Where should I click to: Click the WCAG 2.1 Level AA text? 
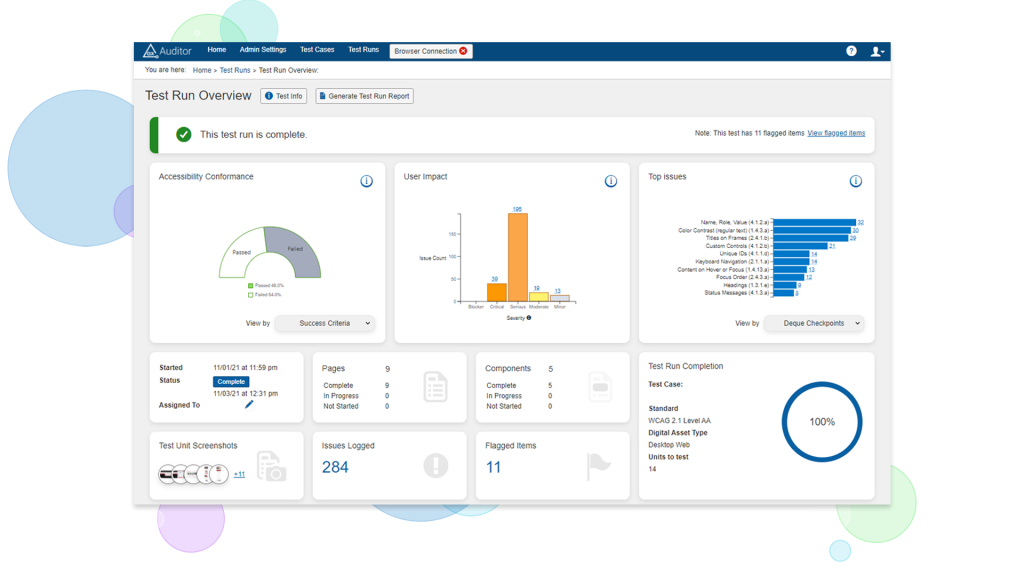tap(679, 421)
